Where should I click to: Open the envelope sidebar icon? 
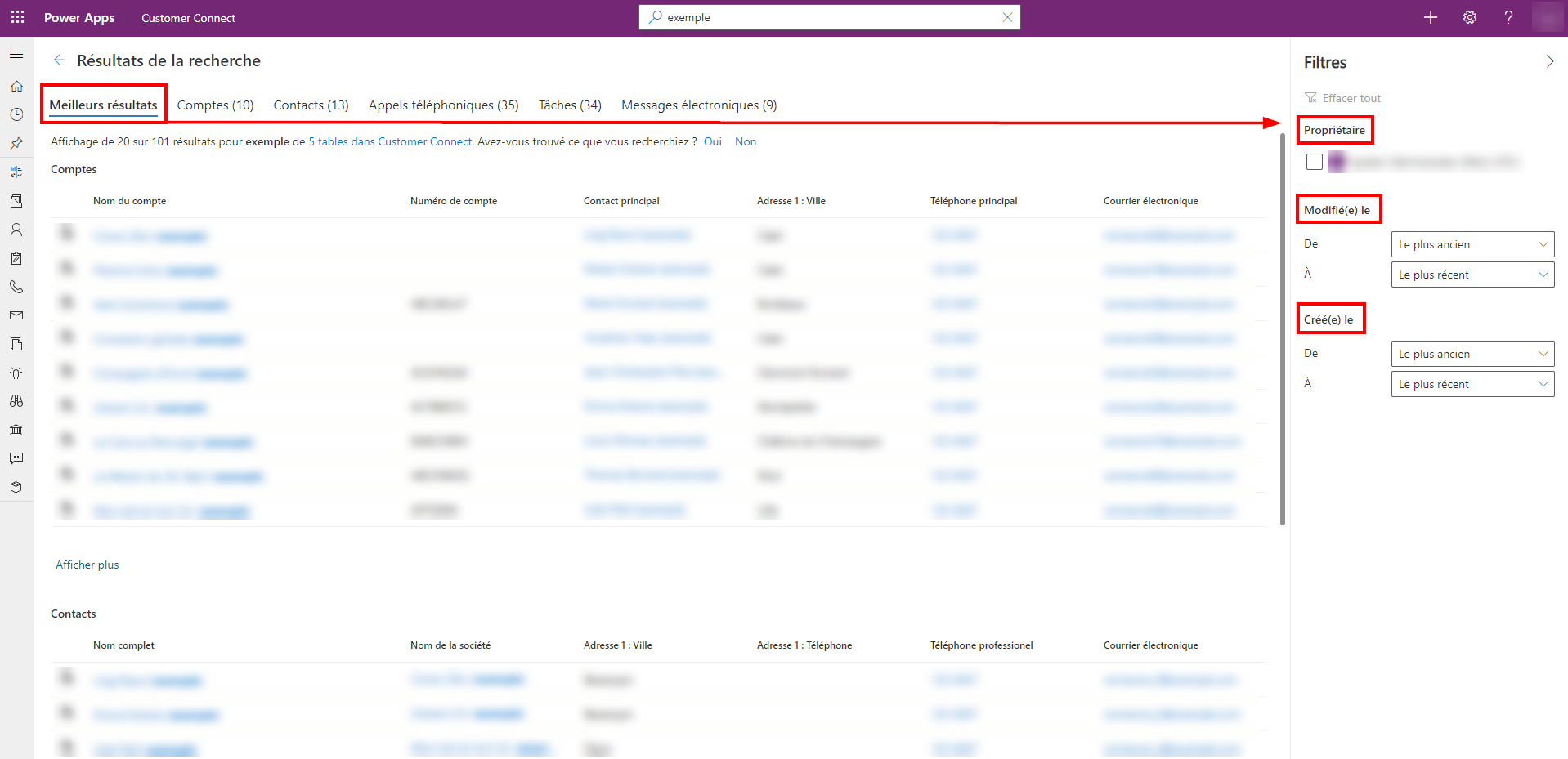(16, 315)
